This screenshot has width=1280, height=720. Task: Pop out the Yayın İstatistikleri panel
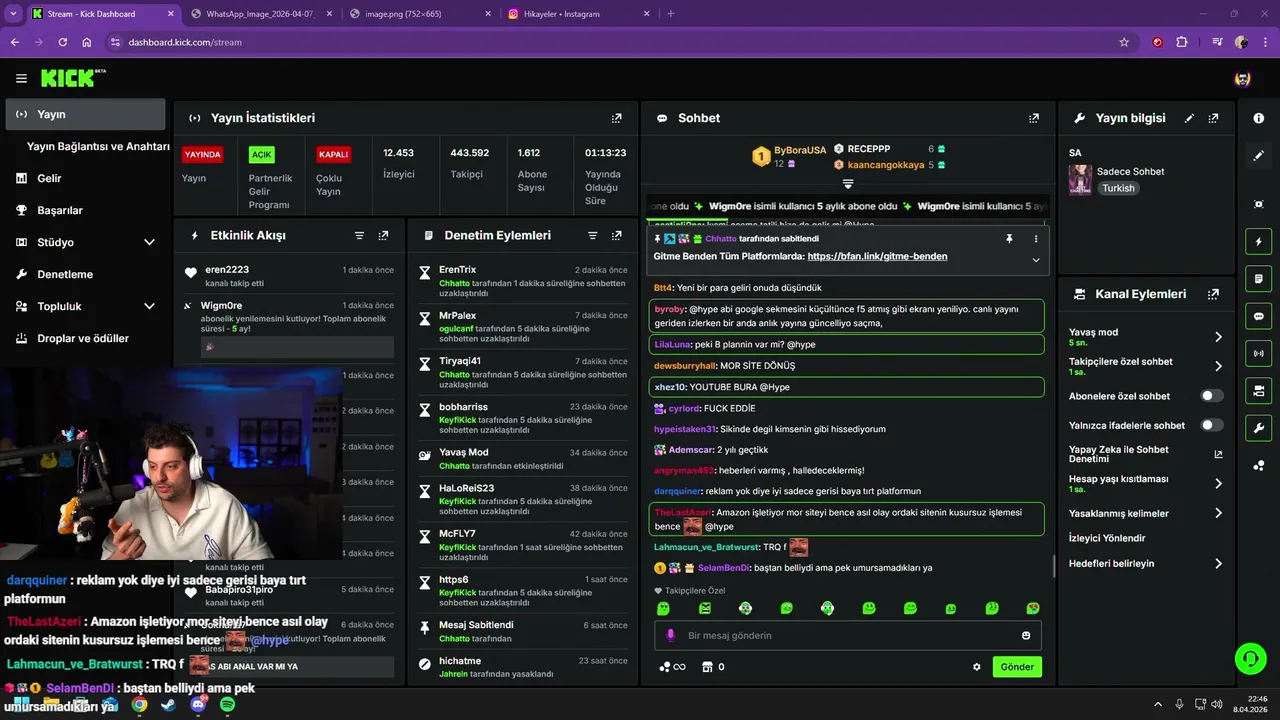click(617, 118)
